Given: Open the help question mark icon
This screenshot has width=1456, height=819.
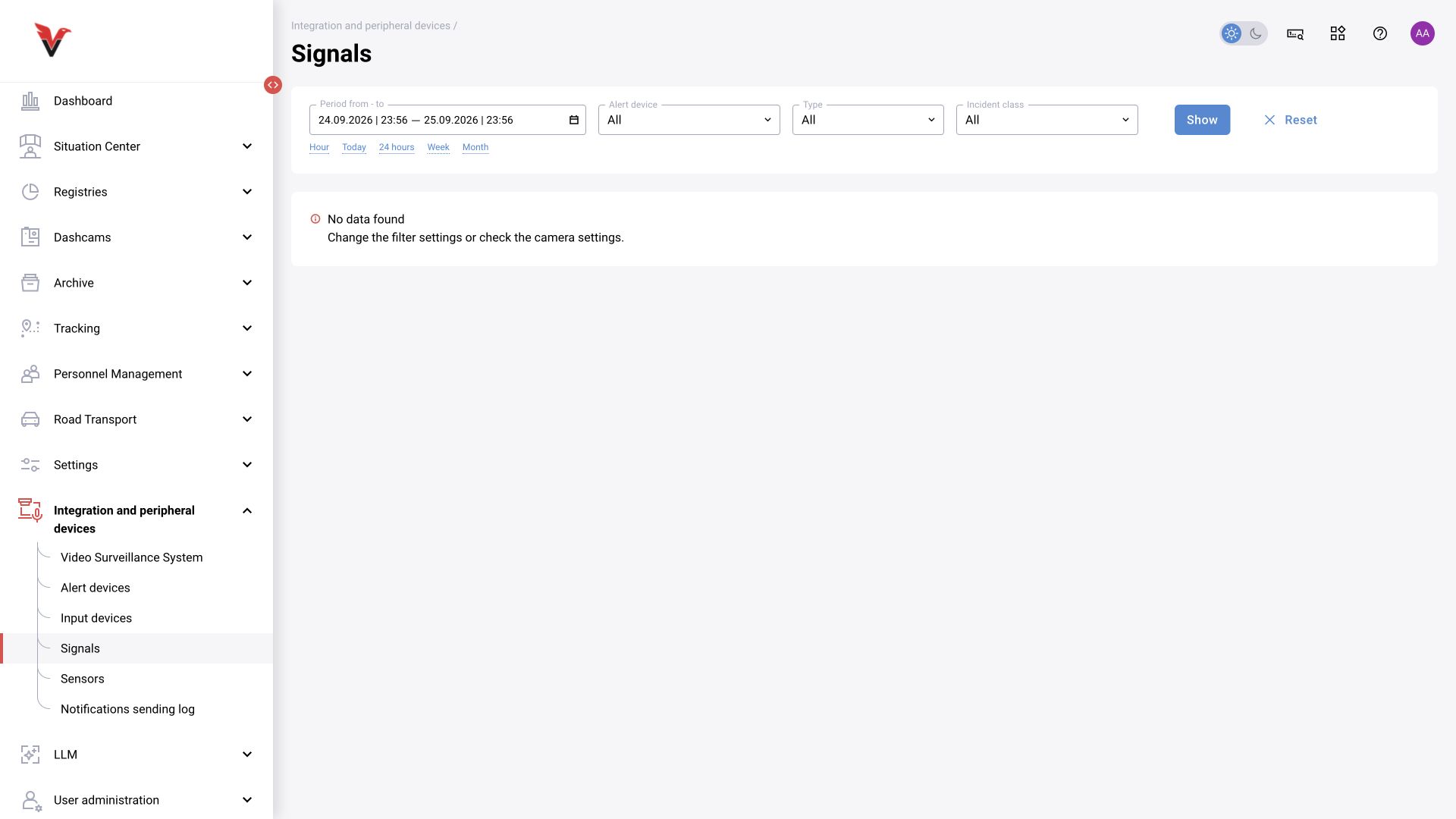Looking at the screenshot, I should pyautogui.click(x=1380, y=33).
